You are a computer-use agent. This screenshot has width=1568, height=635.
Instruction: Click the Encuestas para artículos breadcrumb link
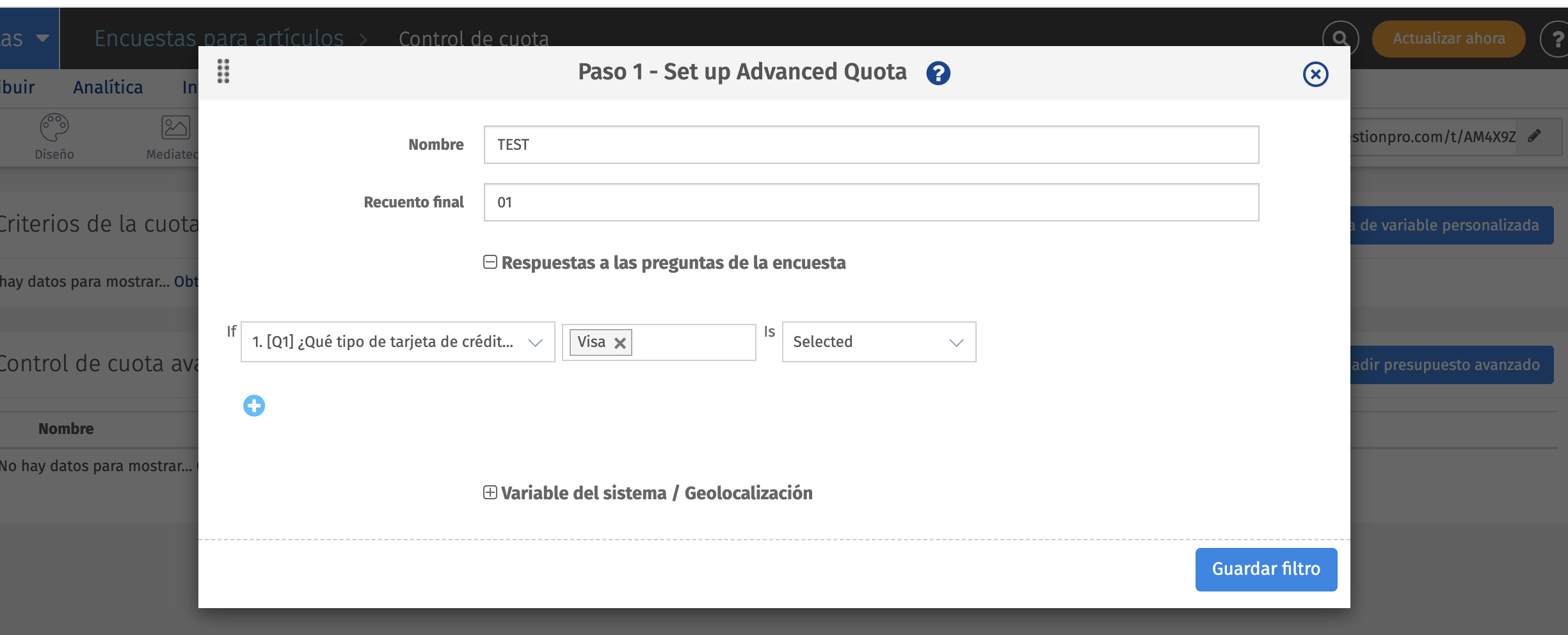tap(219, 38)
